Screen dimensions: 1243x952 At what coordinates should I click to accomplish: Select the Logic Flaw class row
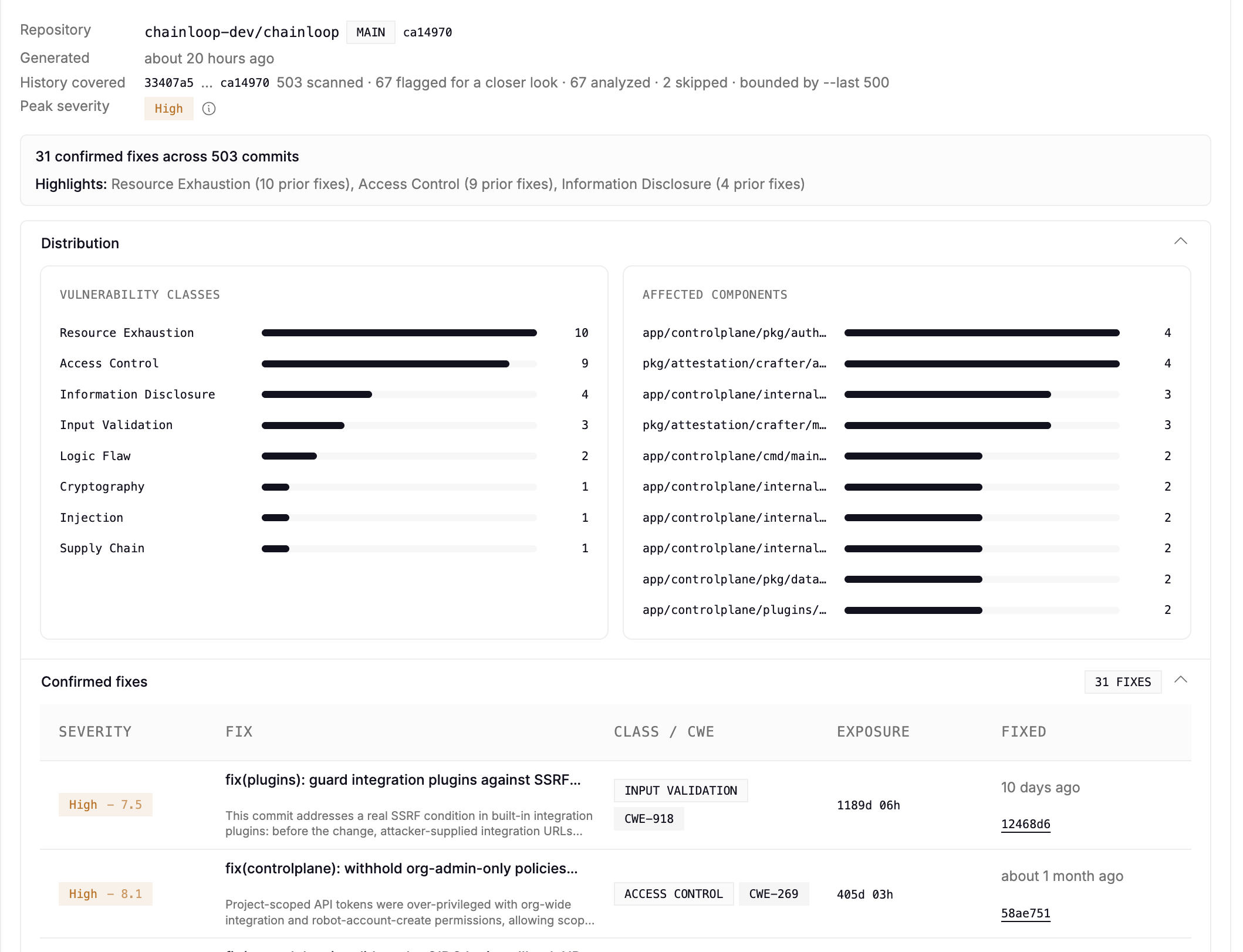pyautogui.click(x=324, y=456)
